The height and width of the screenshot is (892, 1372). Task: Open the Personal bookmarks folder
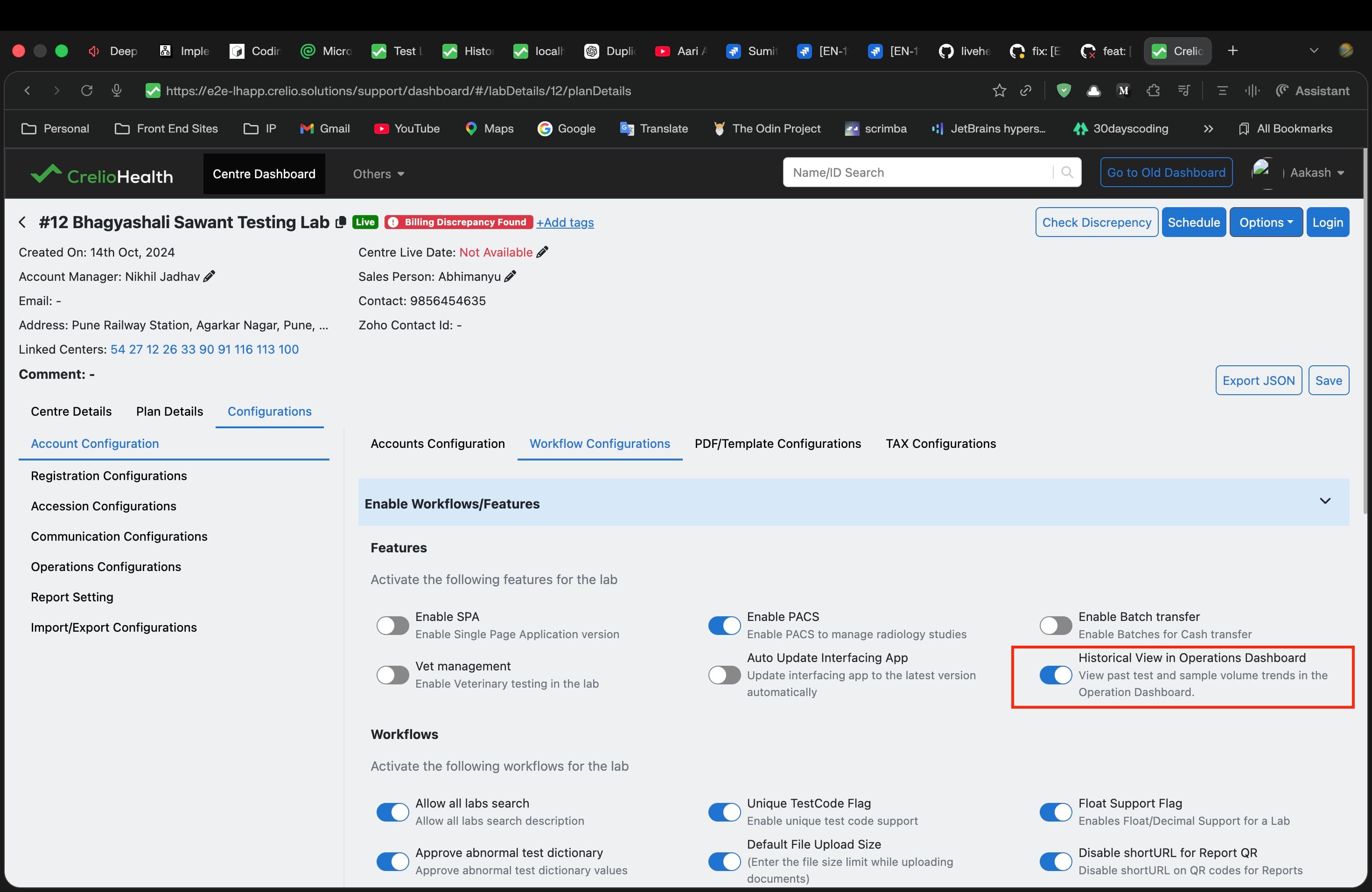tap(56, 128)
